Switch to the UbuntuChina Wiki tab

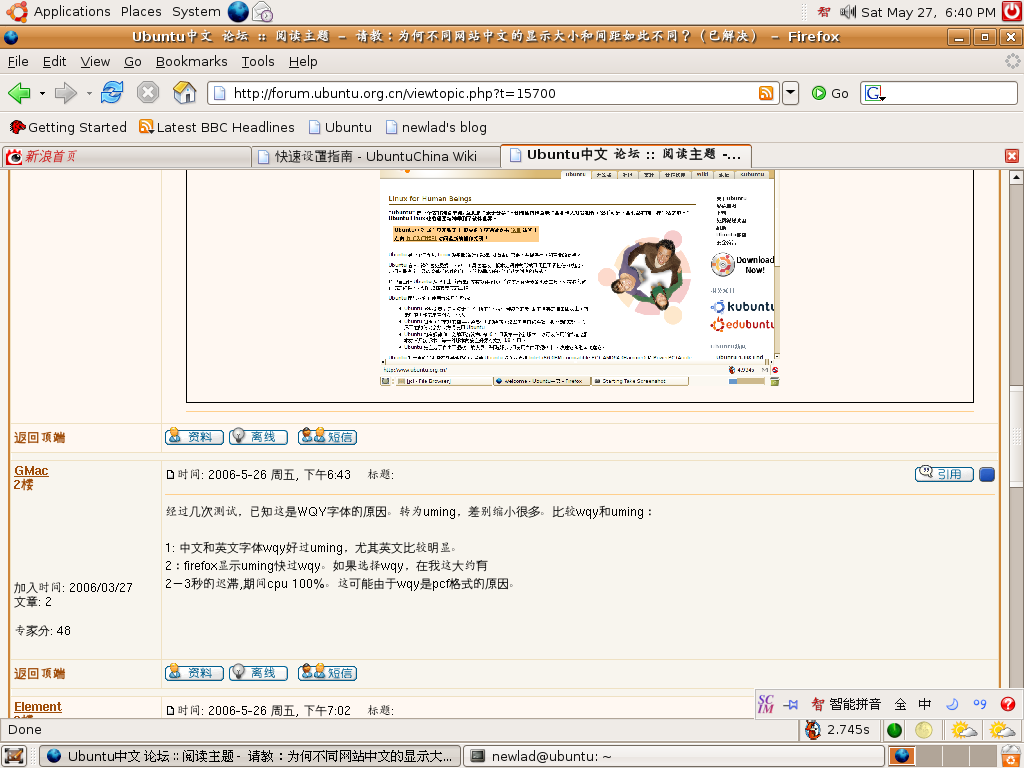click(376, 157)
